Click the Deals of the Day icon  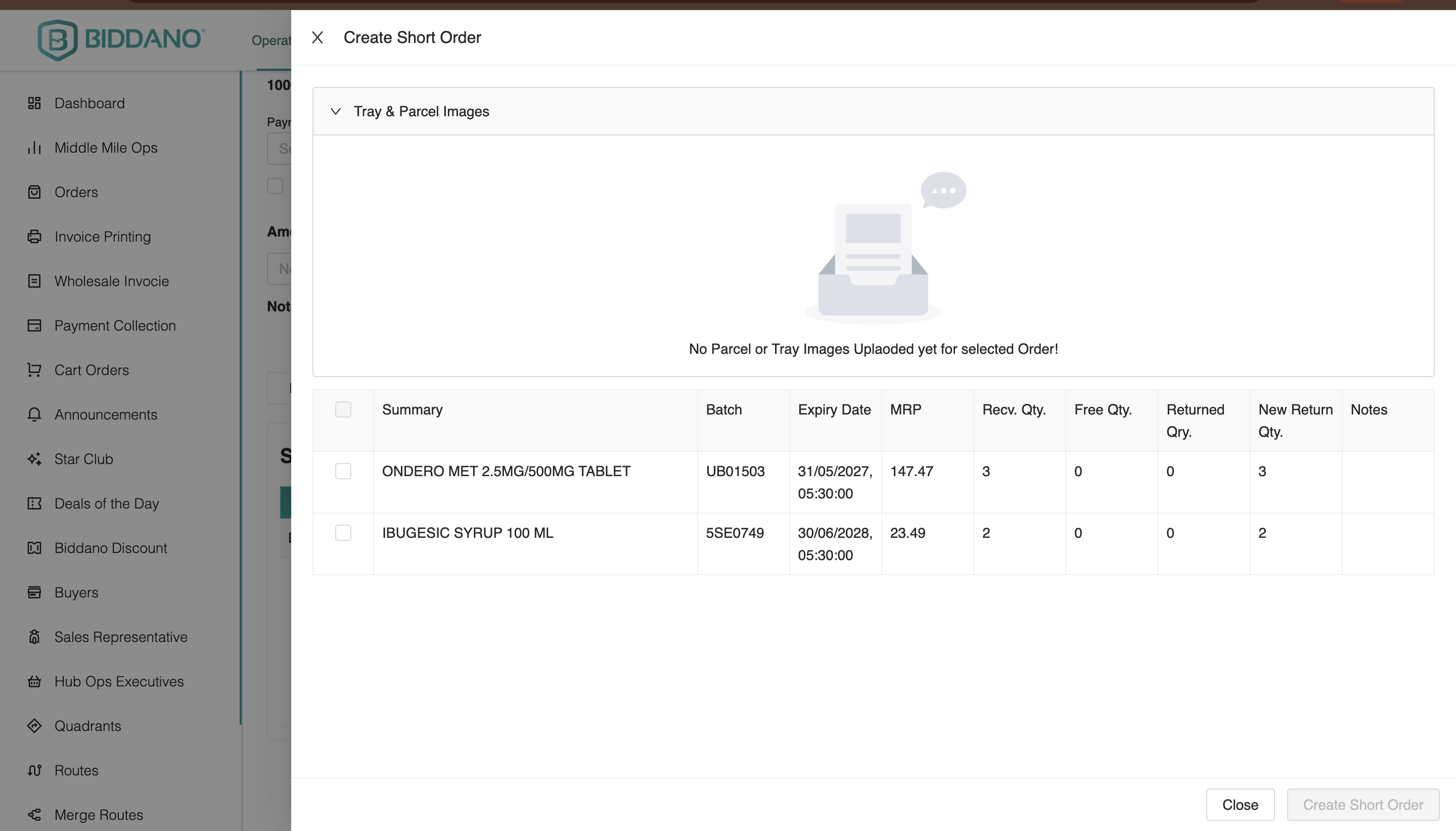[34, 504]
